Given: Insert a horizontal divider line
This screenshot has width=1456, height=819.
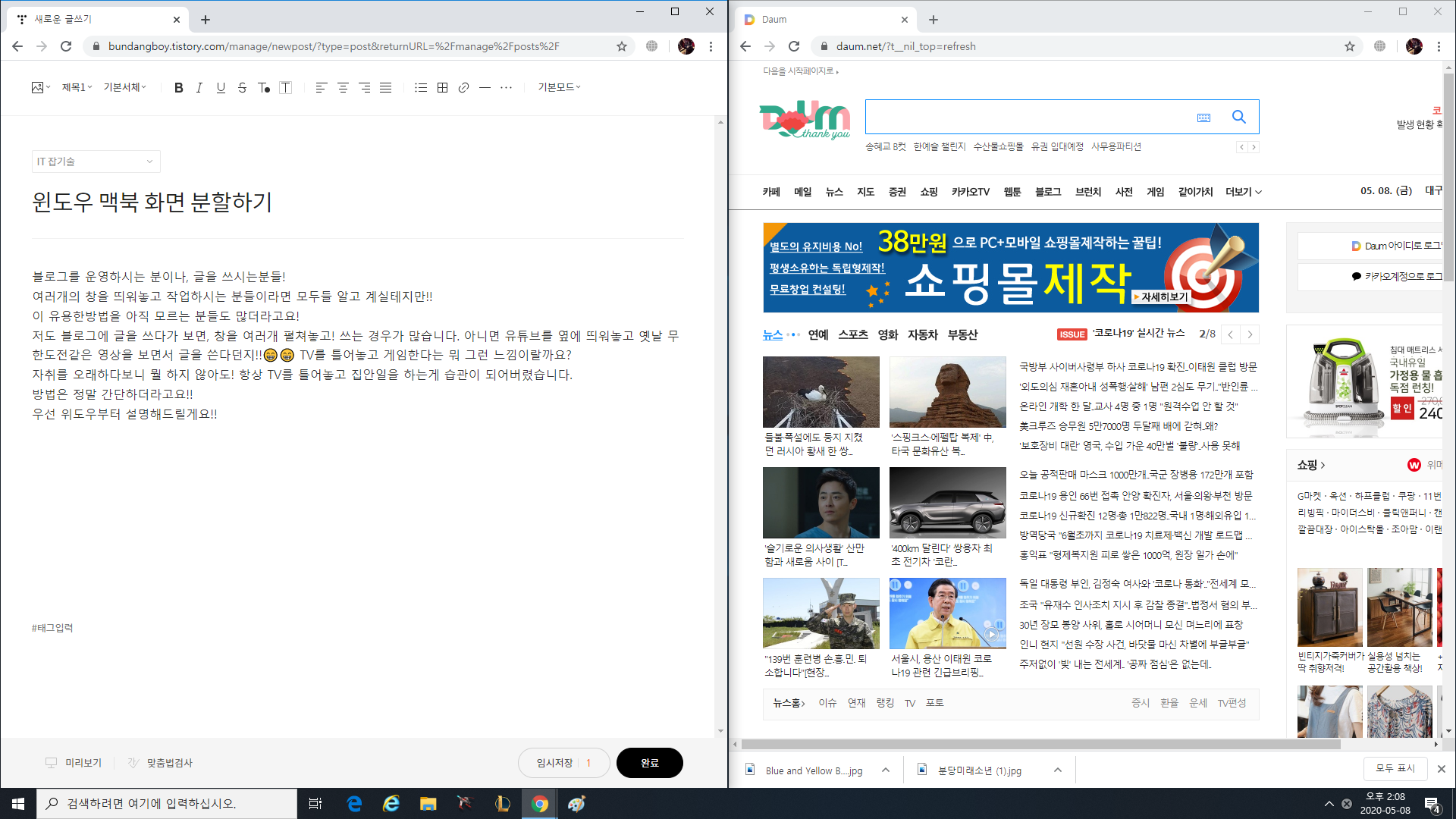Looking at the screenshot, I should 485,88.
